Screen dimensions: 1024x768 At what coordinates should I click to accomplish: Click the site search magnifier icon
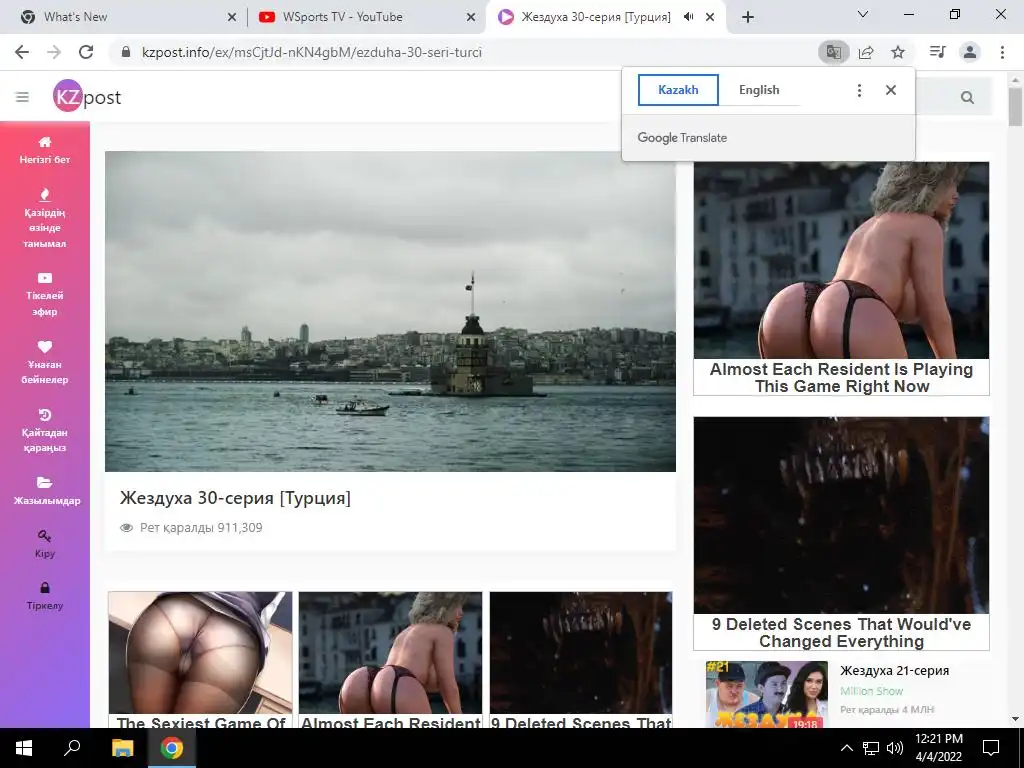(x=967, y=97)
